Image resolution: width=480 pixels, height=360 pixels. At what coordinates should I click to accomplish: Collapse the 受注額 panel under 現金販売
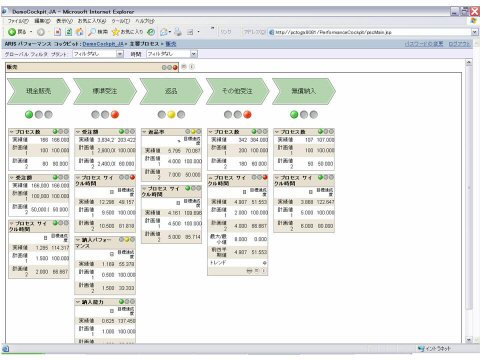(12, 178)
